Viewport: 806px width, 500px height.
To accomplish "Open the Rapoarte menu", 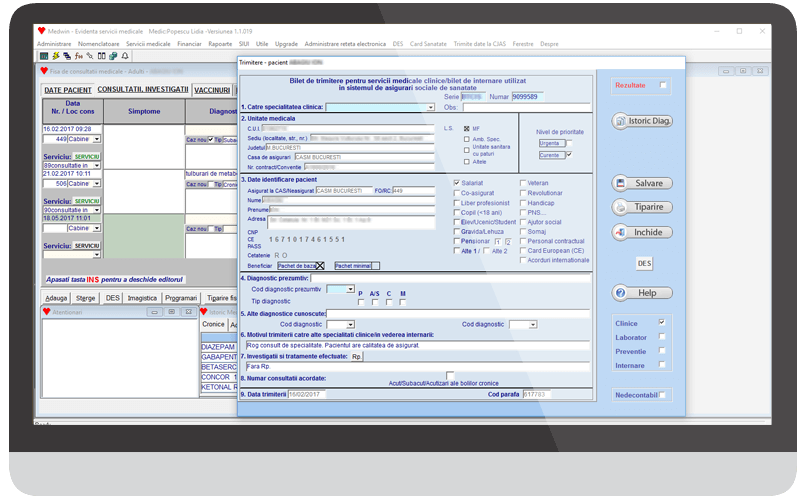I will (x=220, y=44).
